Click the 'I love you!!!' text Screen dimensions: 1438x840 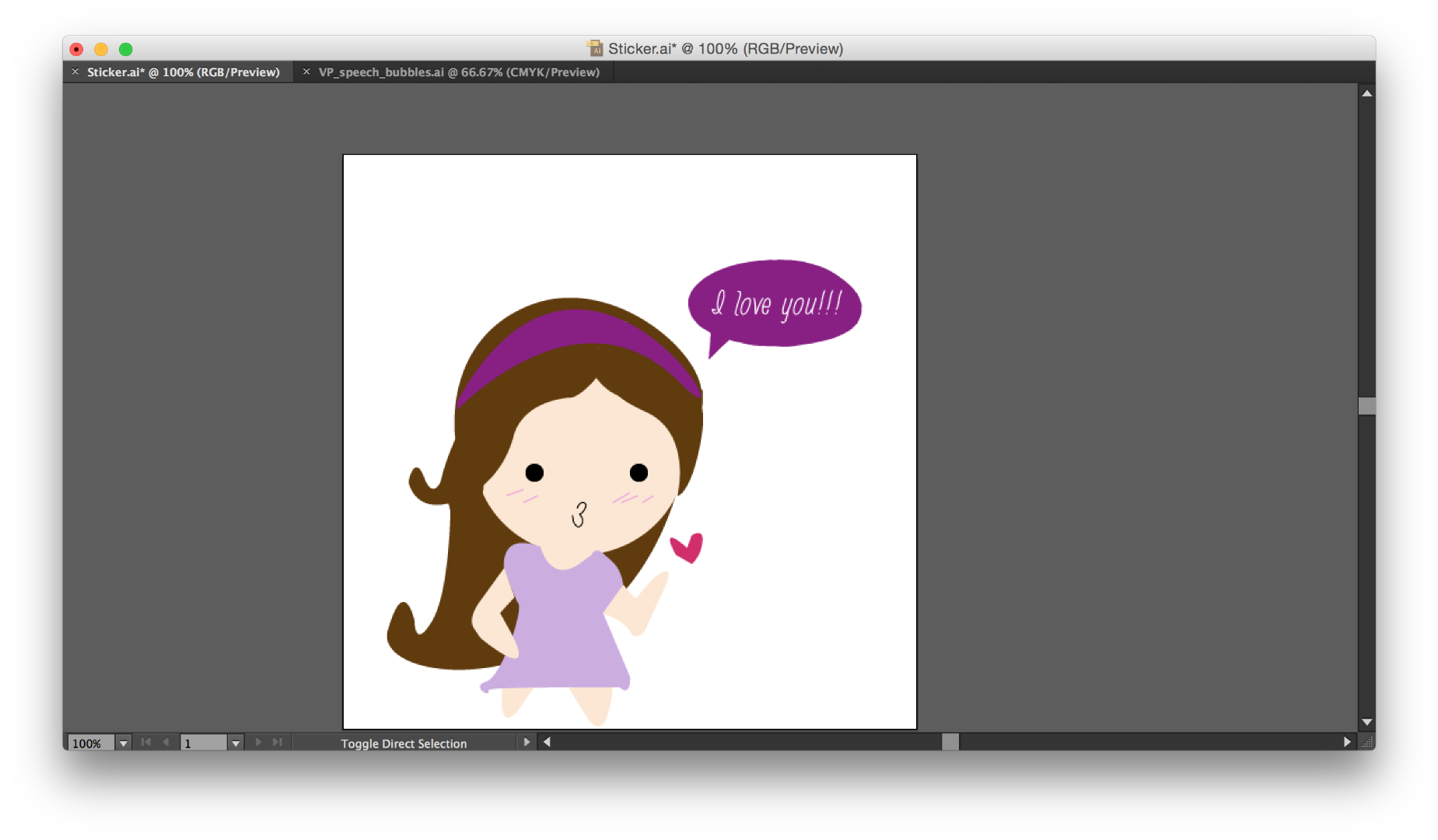(x=777, y=303)
